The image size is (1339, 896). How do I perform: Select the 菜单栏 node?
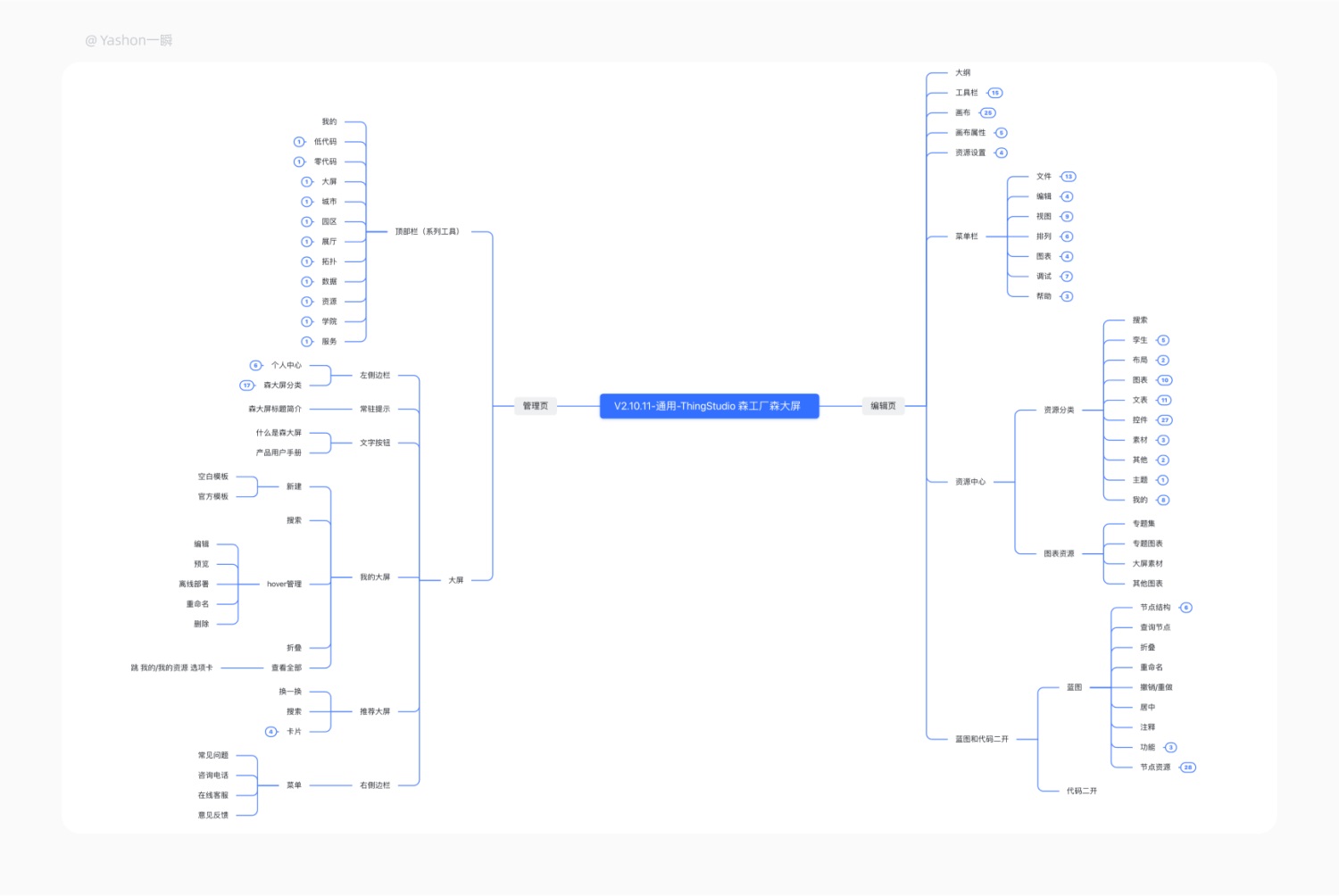(967, 236)
